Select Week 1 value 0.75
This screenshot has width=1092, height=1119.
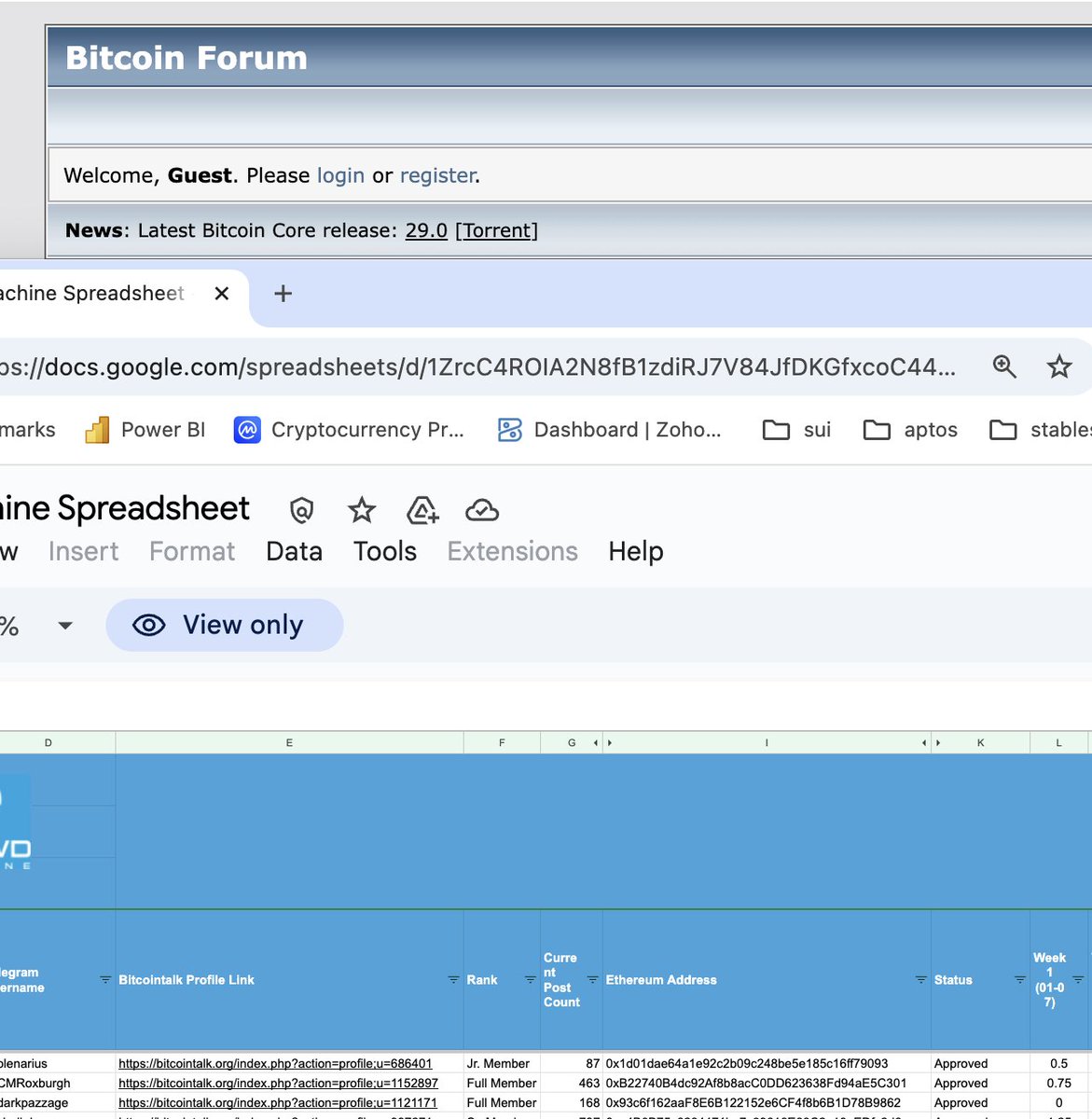point(1058,1084)
